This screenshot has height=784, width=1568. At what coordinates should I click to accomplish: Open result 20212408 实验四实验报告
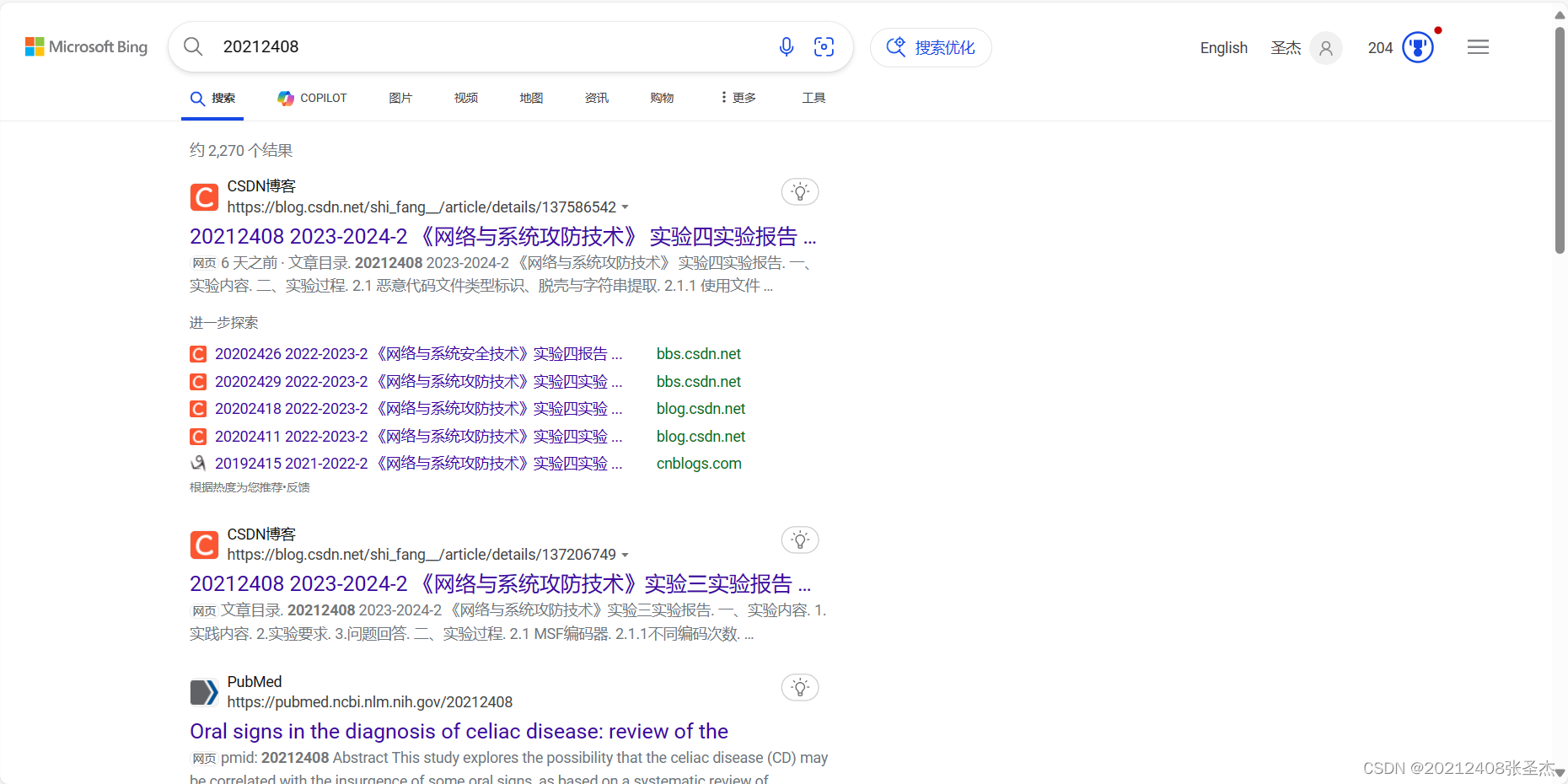[x=502, y=237]
